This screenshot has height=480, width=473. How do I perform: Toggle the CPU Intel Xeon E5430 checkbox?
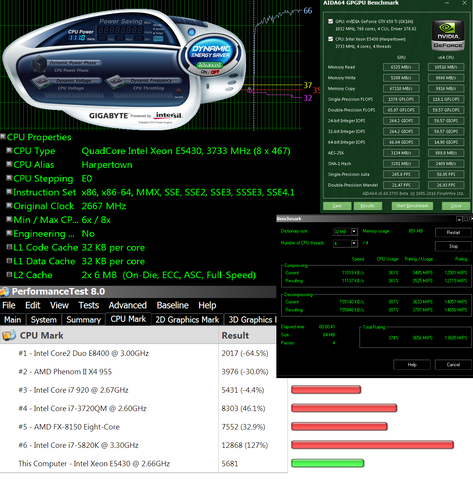pos(330,39)
